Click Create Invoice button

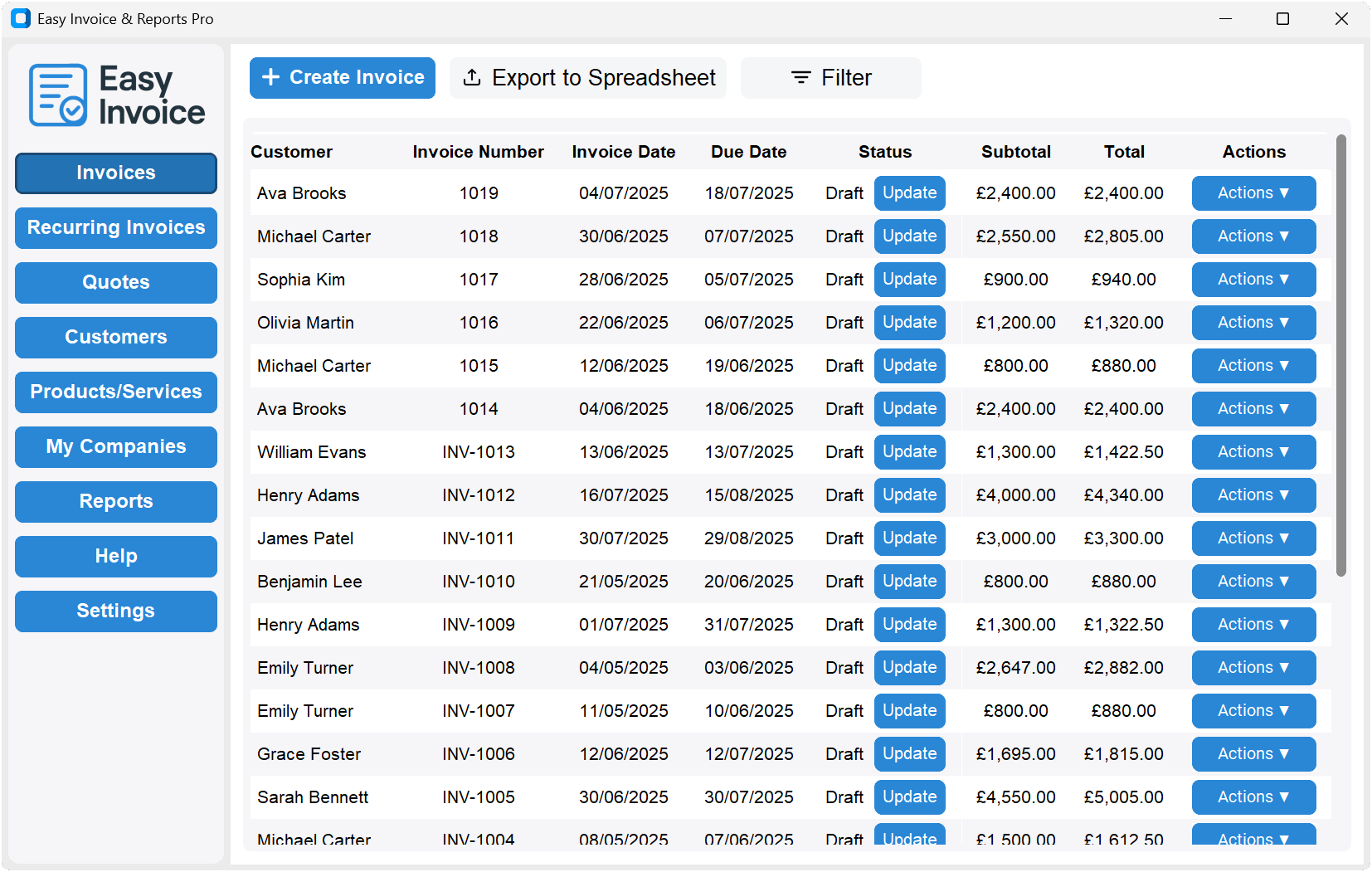pos(343,78)
